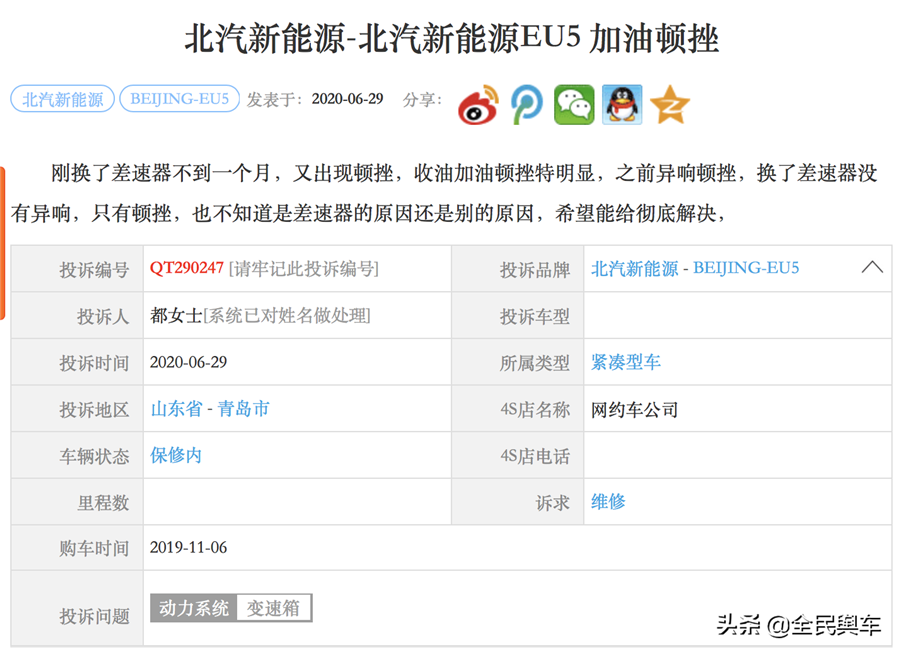
Task: Click the 维修 demand link
Action: pyautogui.click(x=608, y=502)
